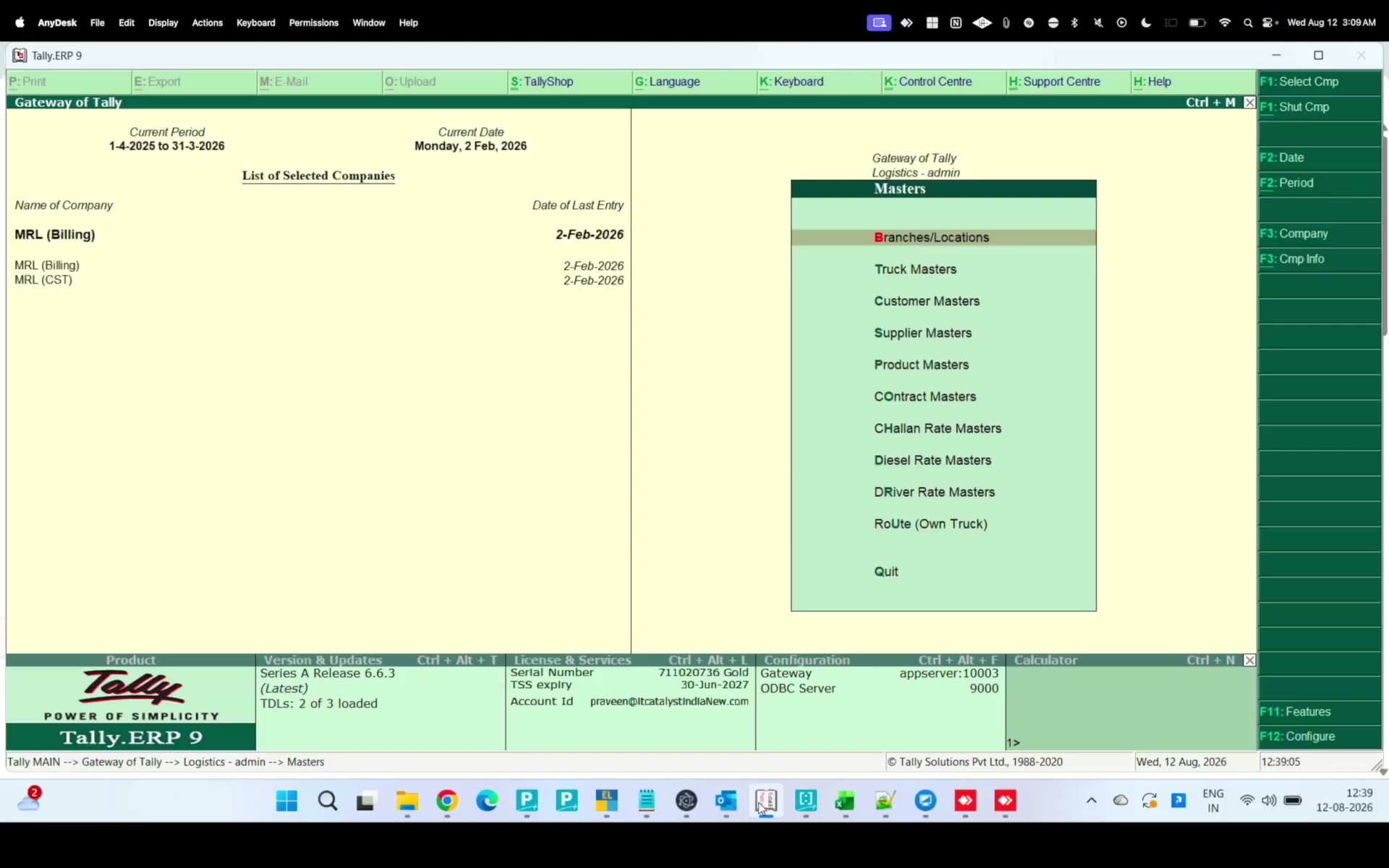This screenshot has width=1389, height=868.
Task: Click the ENG IN language indicator
Action: (x=1213, y=801)
